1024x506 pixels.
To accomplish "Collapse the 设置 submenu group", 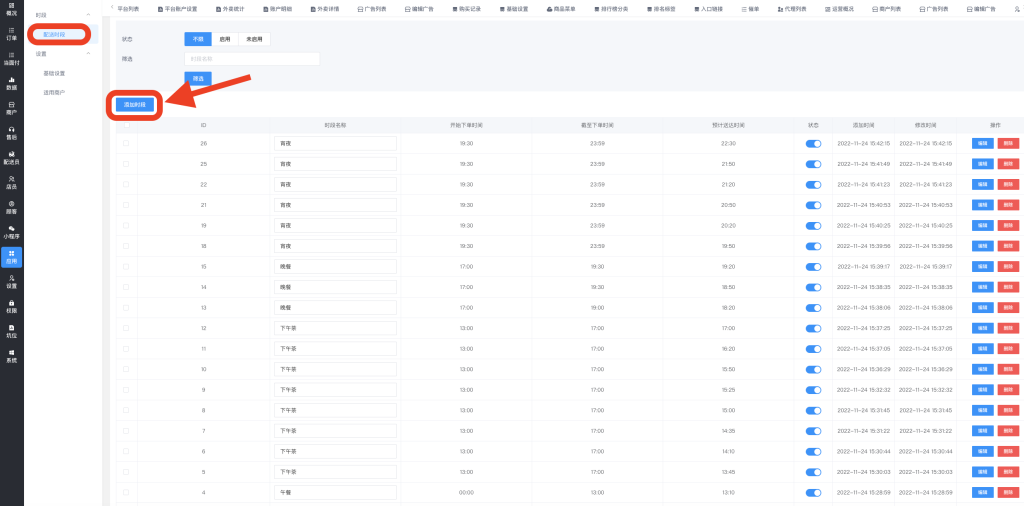I will click(x=88, y=54).
